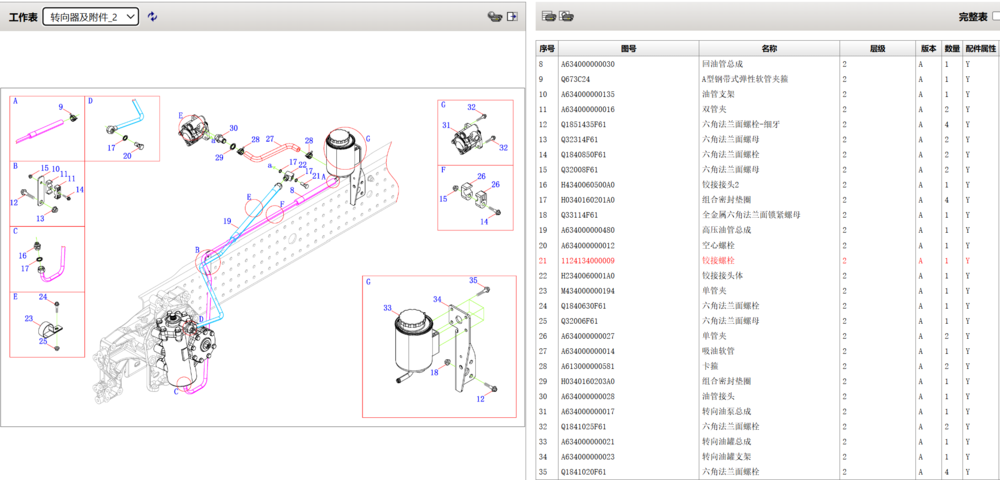Click the printer icon above the diagram

[x=493, y=17]
